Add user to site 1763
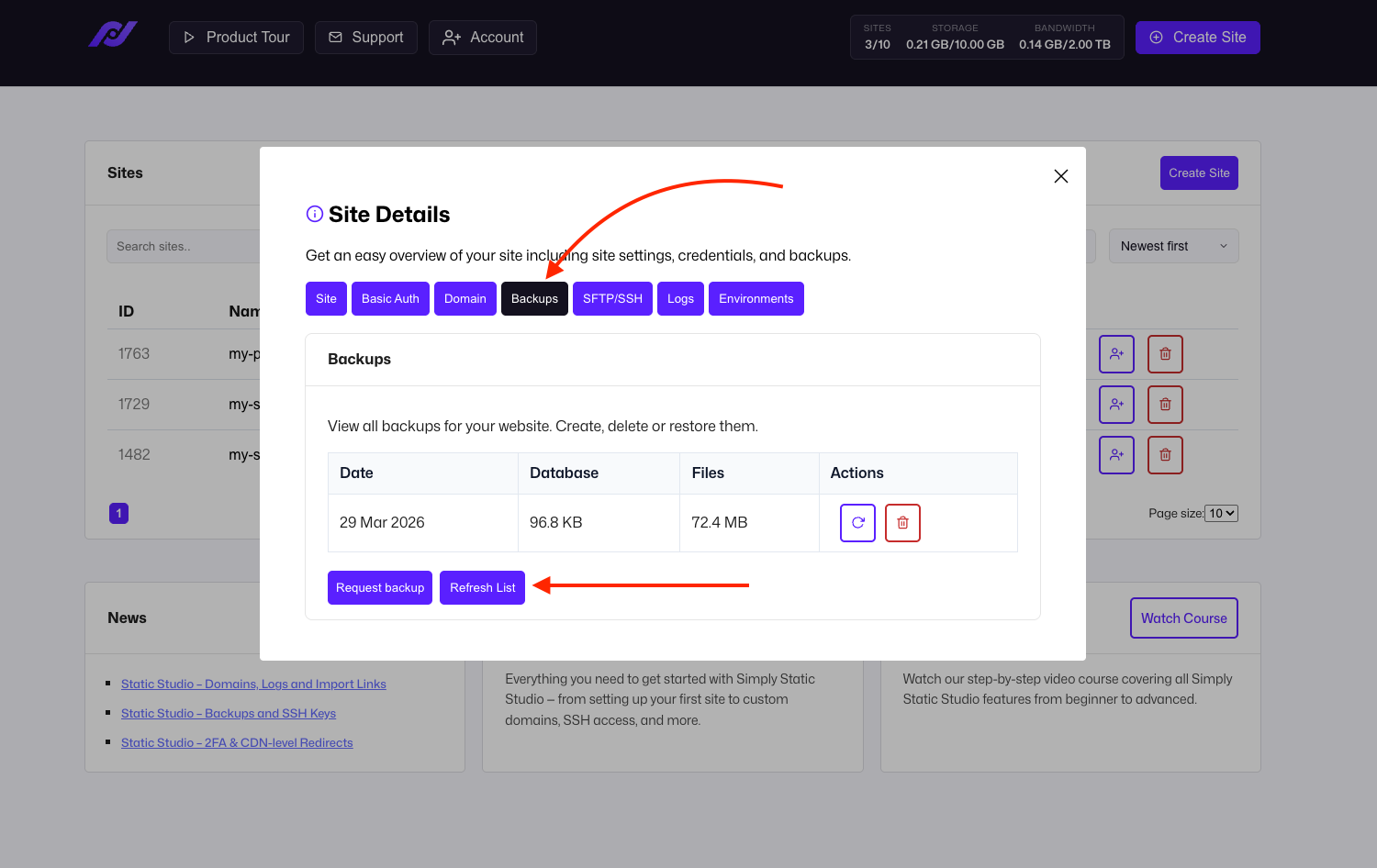The width and height of the screenshot is (1377, 868). click(x=1116, y=354)
